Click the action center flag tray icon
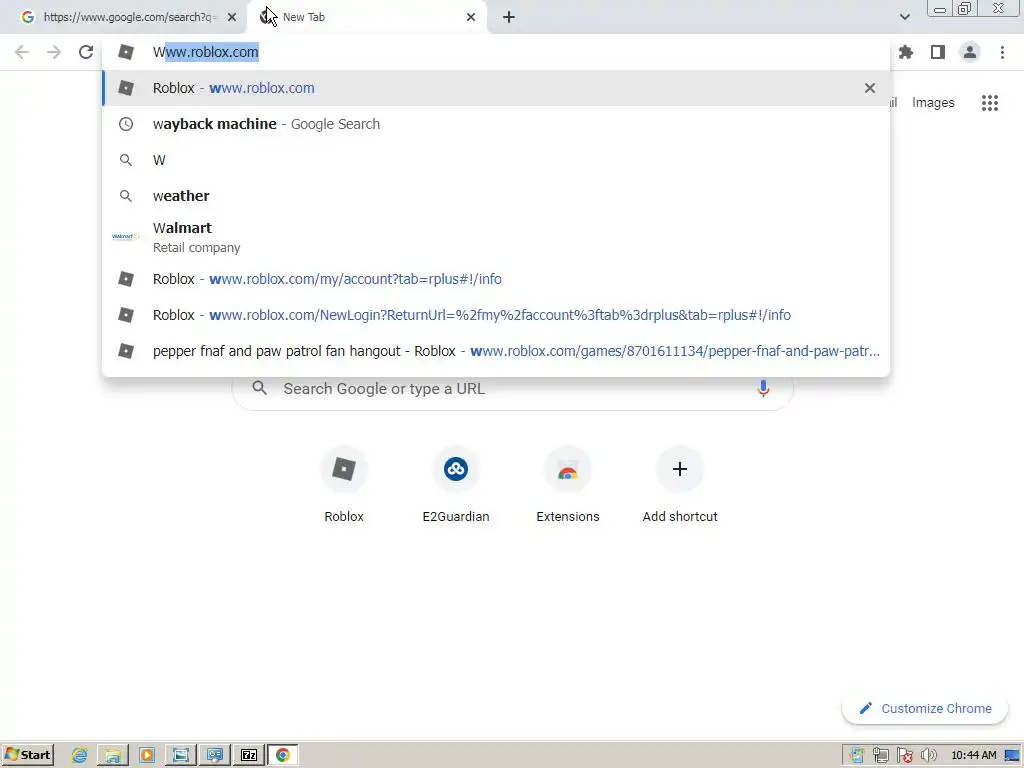 (x=904, y=756)
